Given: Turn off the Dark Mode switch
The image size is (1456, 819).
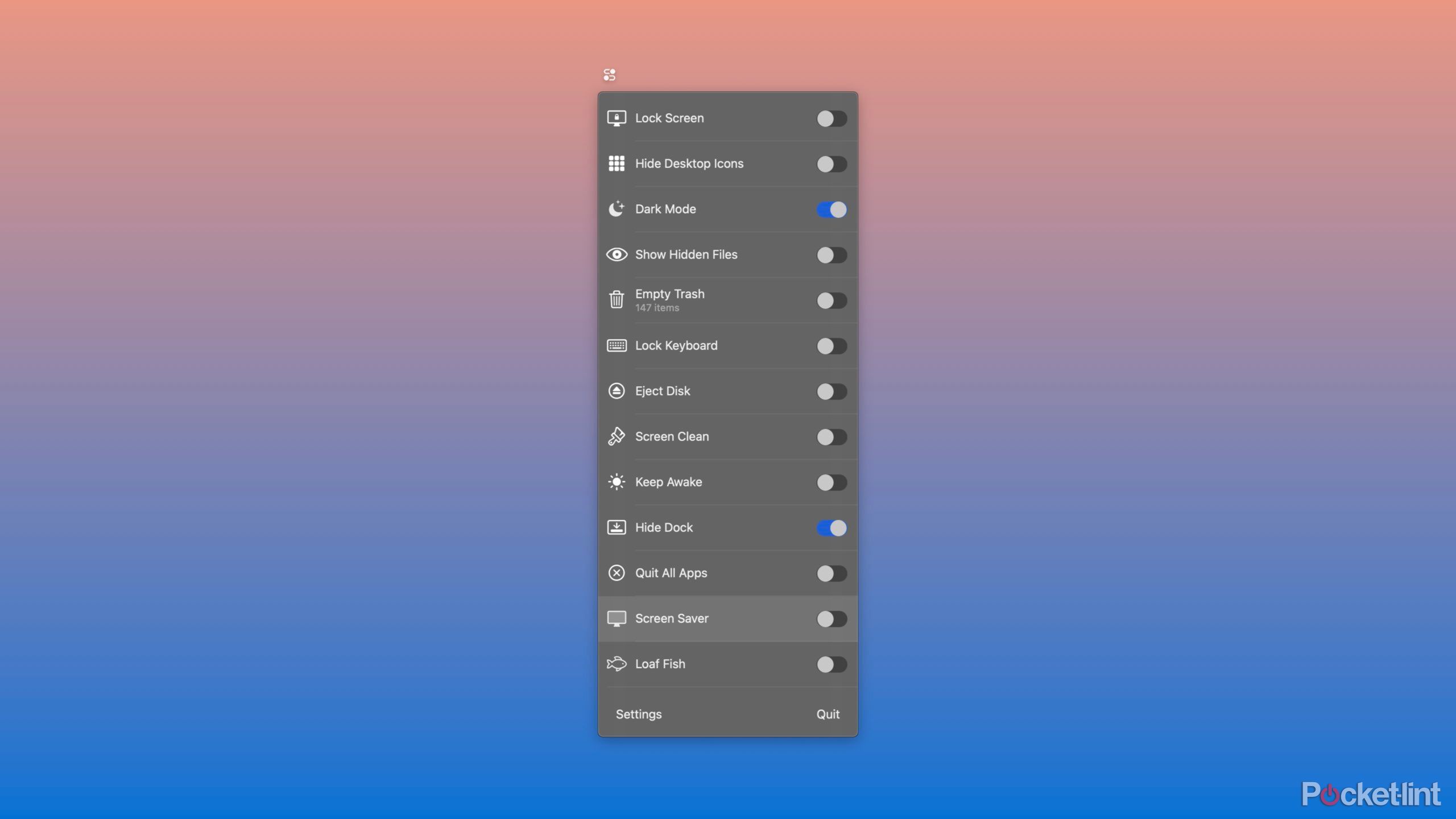Looking at the screenshot, I should (x=832, y=209).
